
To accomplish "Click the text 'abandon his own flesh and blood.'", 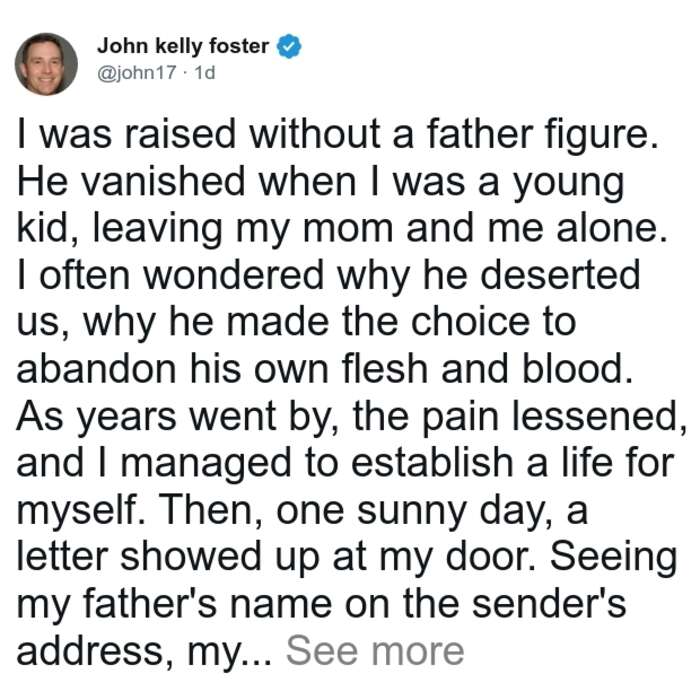I will (325, 369).
